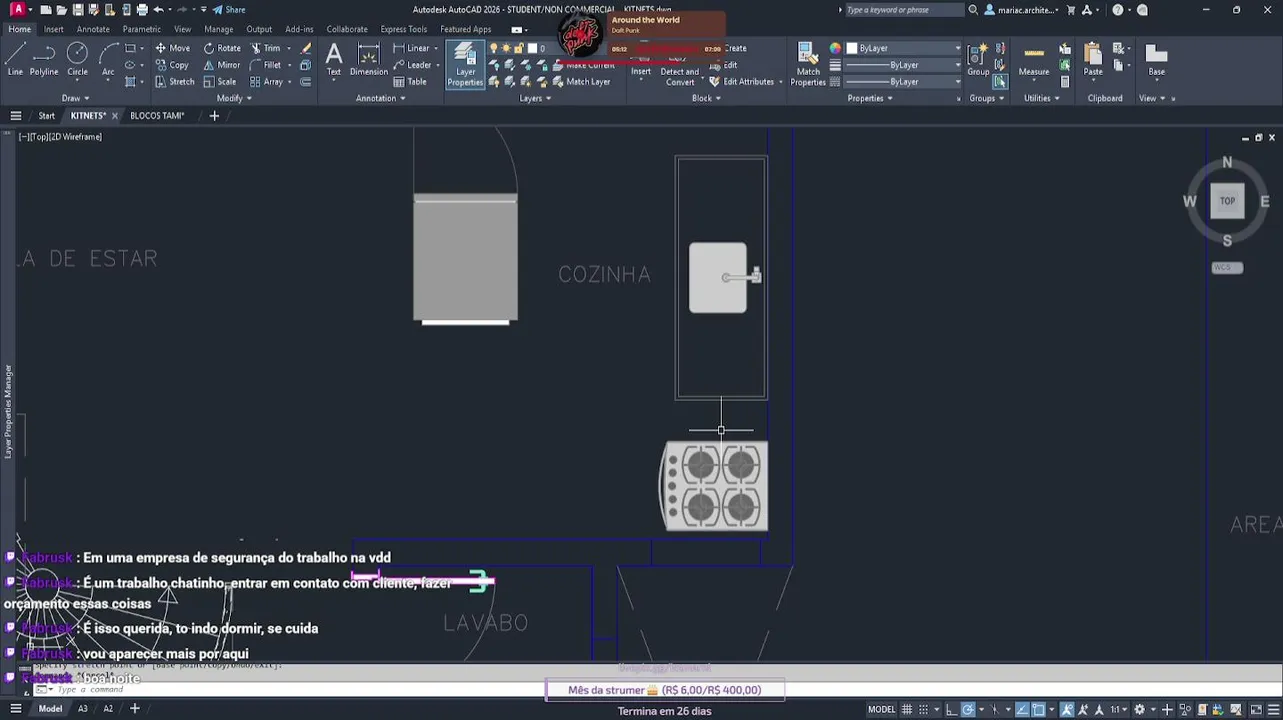The height and width of the screenshot is (720, 1283).
Task: Expand the Draw panel dropdown
Action: (76, 98)
